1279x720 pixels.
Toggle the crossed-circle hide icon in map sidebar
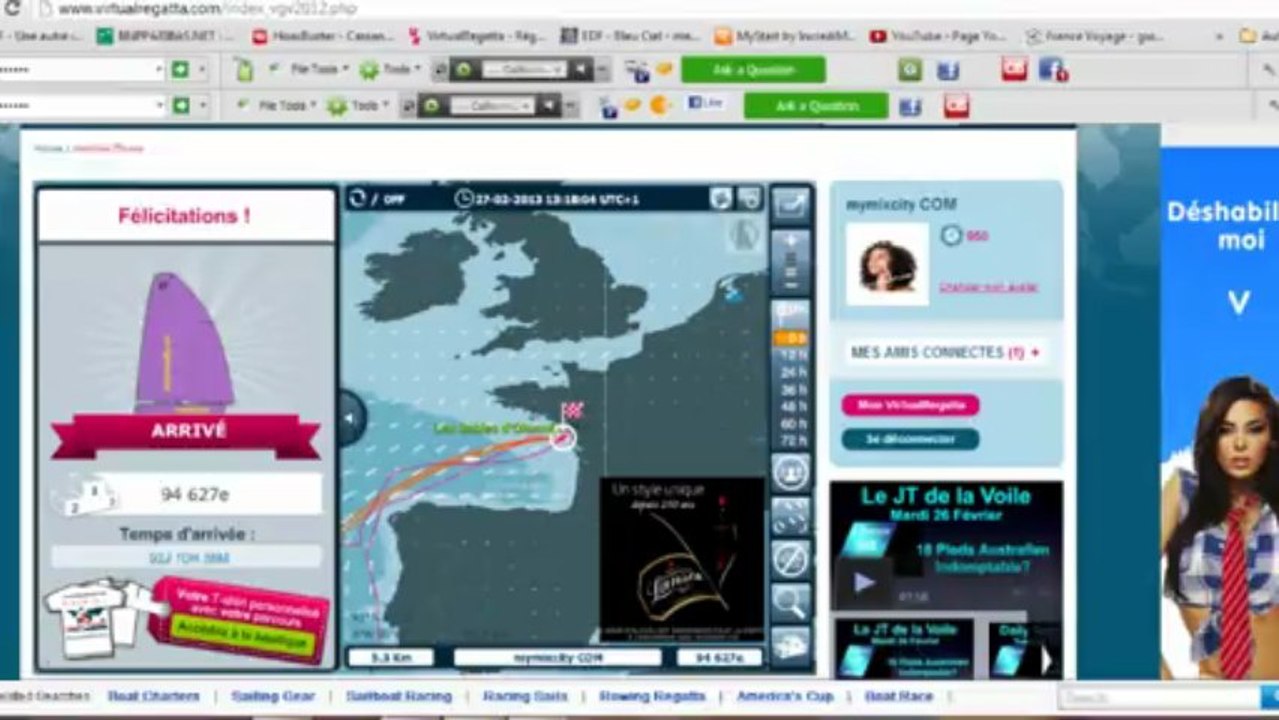791,559
